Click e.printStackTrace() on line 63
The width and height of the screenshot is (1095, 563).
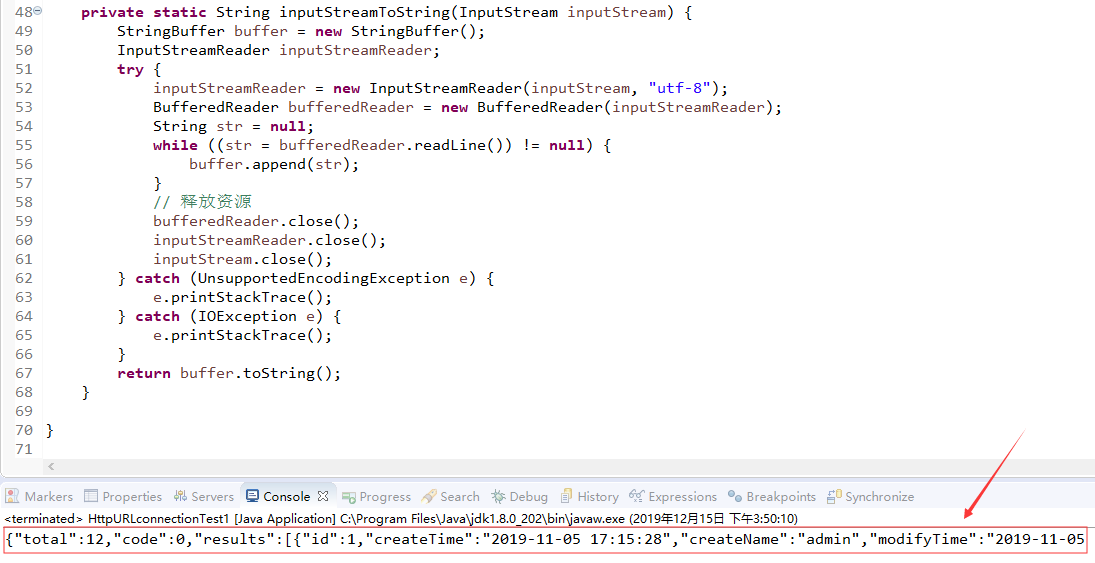pyautogui.click(x=242, y=298)
